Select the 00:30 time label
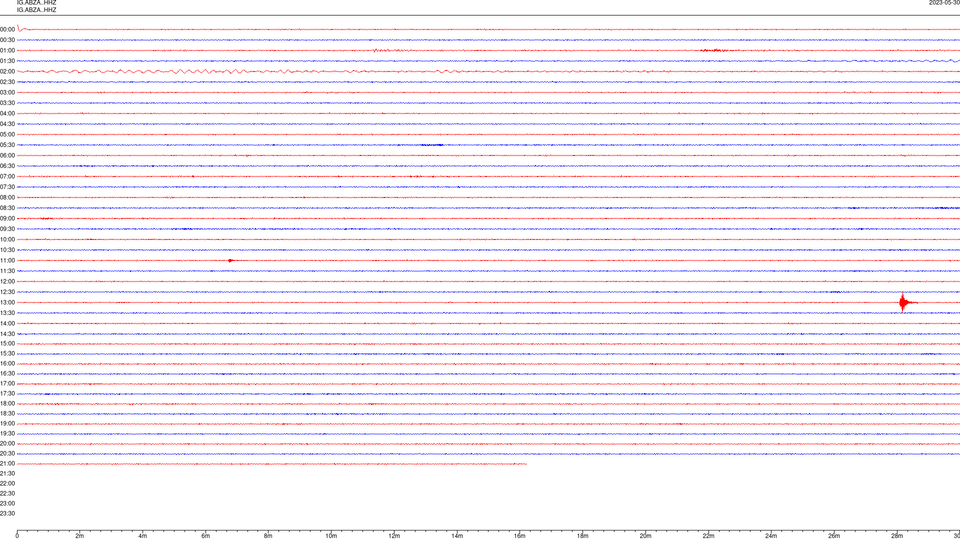960x540 pixels. click(x=7, y=40)
